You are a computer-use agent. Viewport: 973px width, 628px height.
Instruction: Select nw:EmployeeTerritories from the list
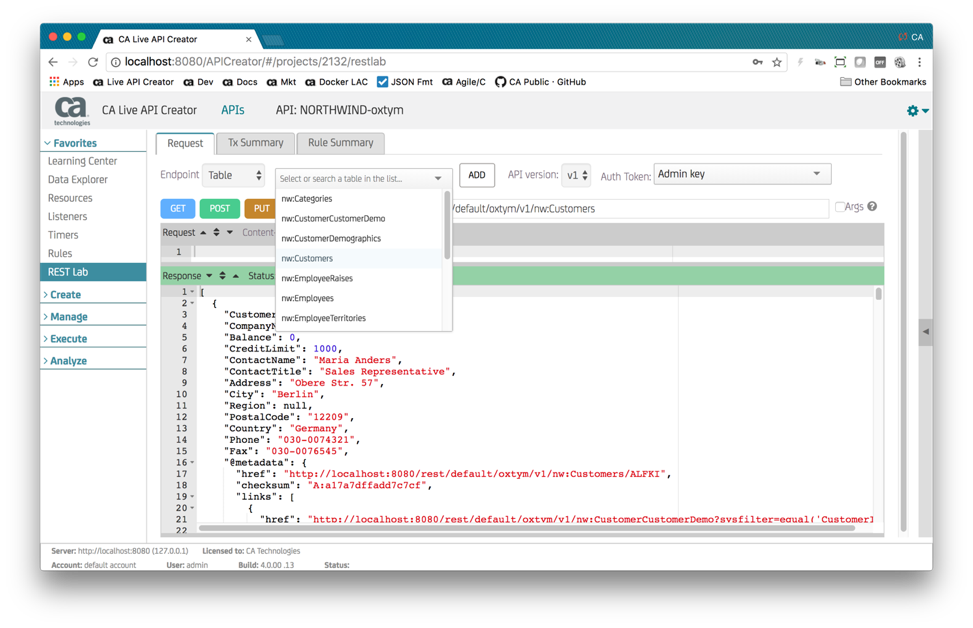(360, 318)
